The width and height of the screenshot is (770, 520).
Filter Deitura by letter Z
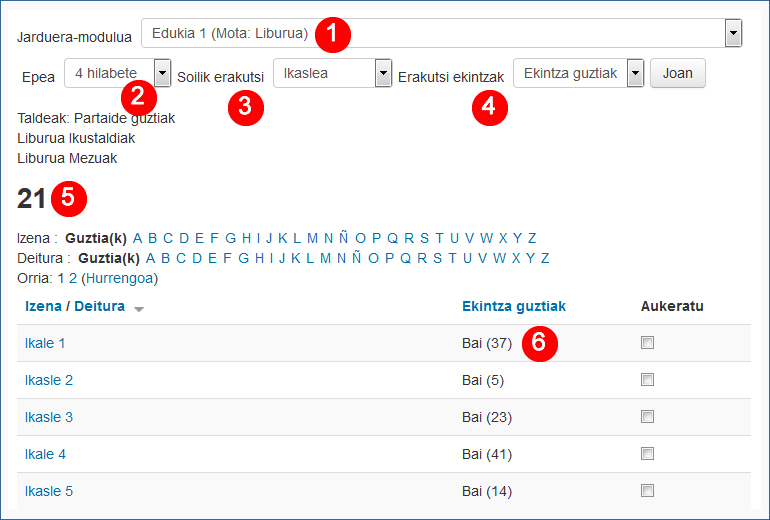(545, 258)
